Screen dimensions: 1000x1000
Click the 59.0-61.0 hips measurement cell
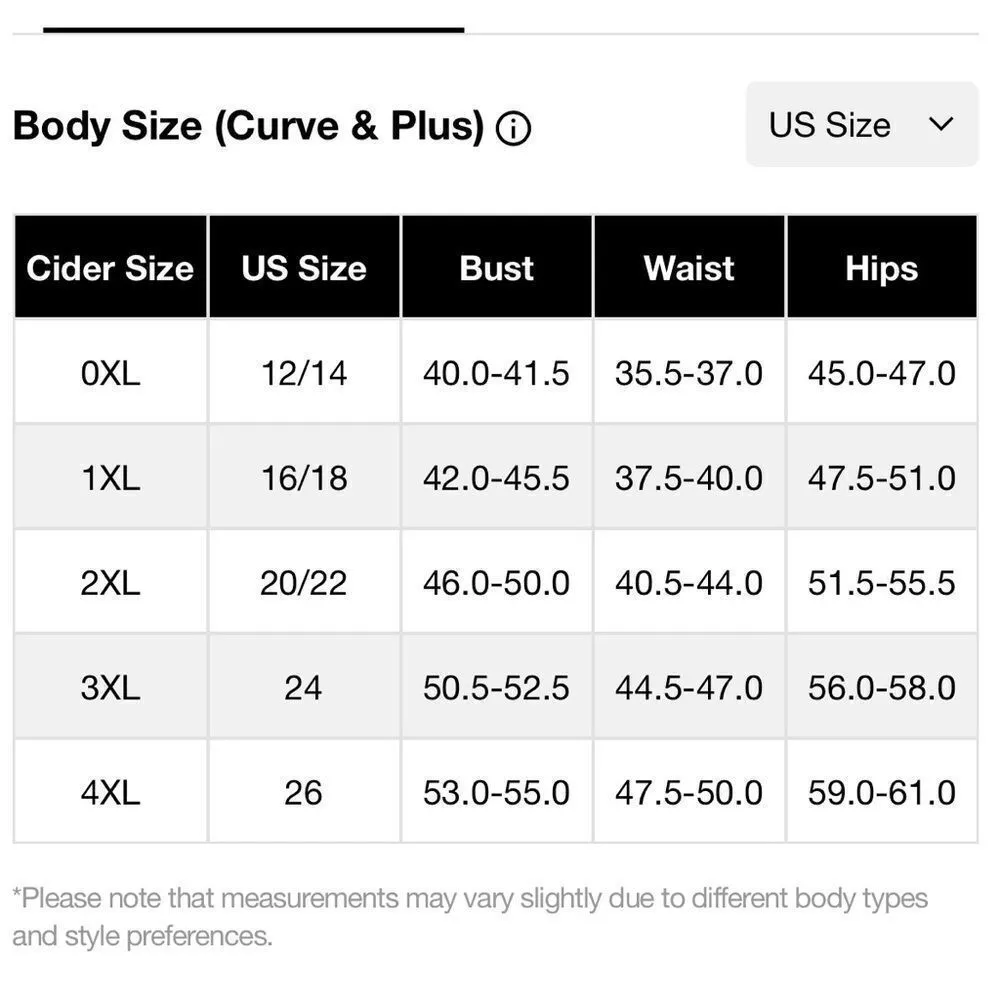coord(881,793)
